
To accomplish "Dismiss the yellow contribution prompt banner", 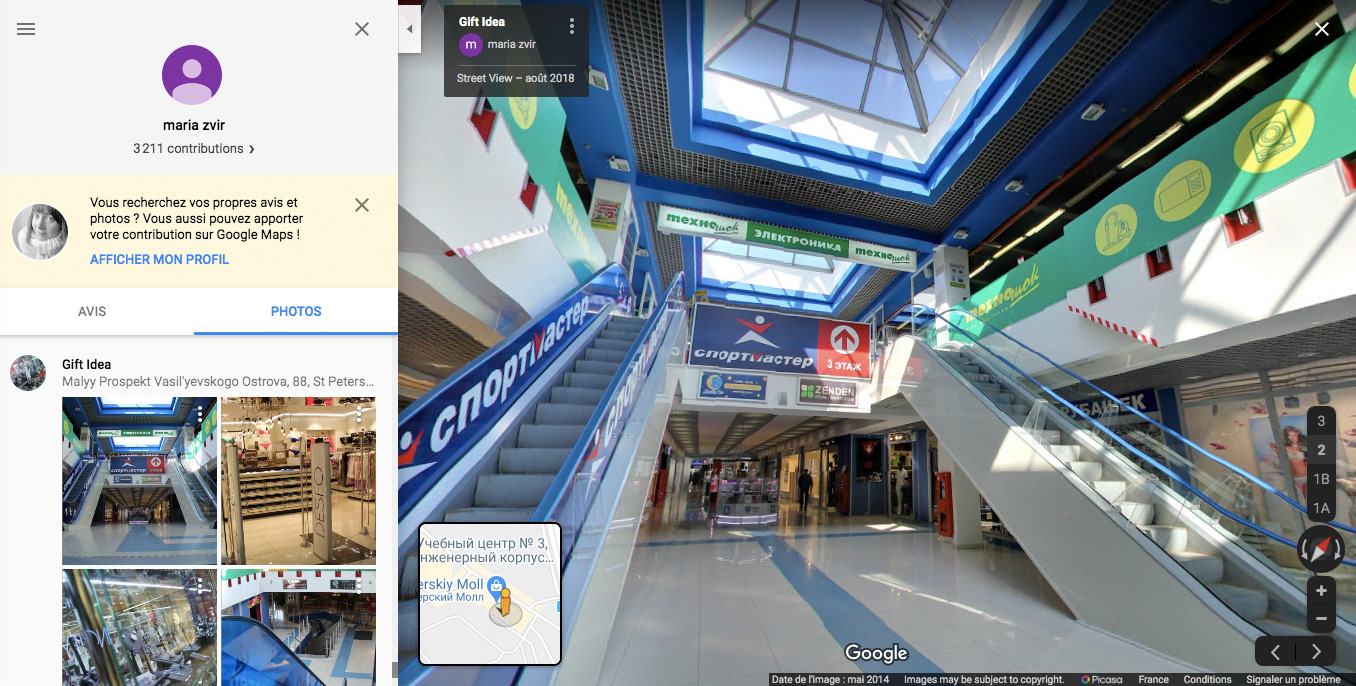I will point(362,205).
